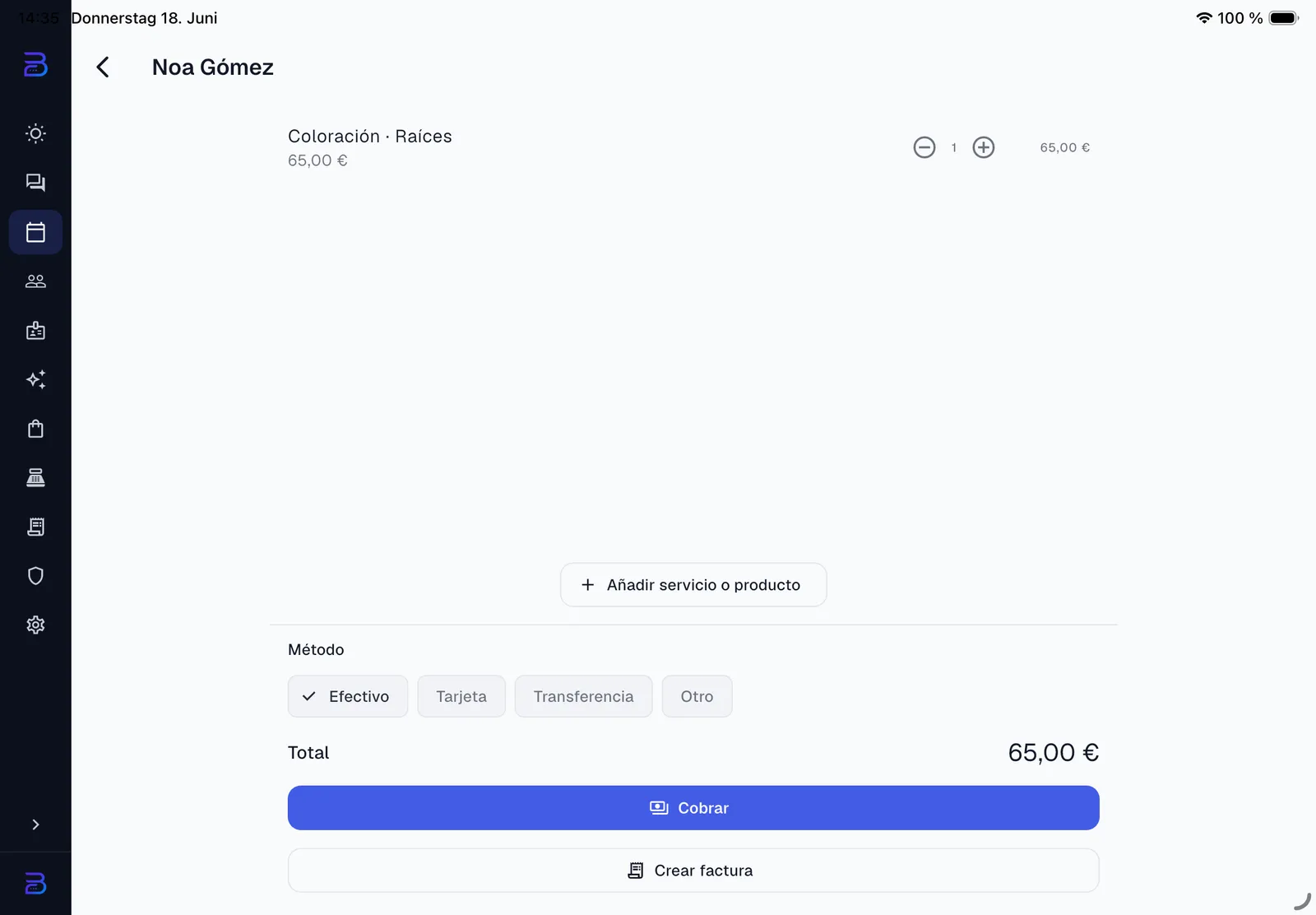Click the Crear factura button

[x=693, y=871]
